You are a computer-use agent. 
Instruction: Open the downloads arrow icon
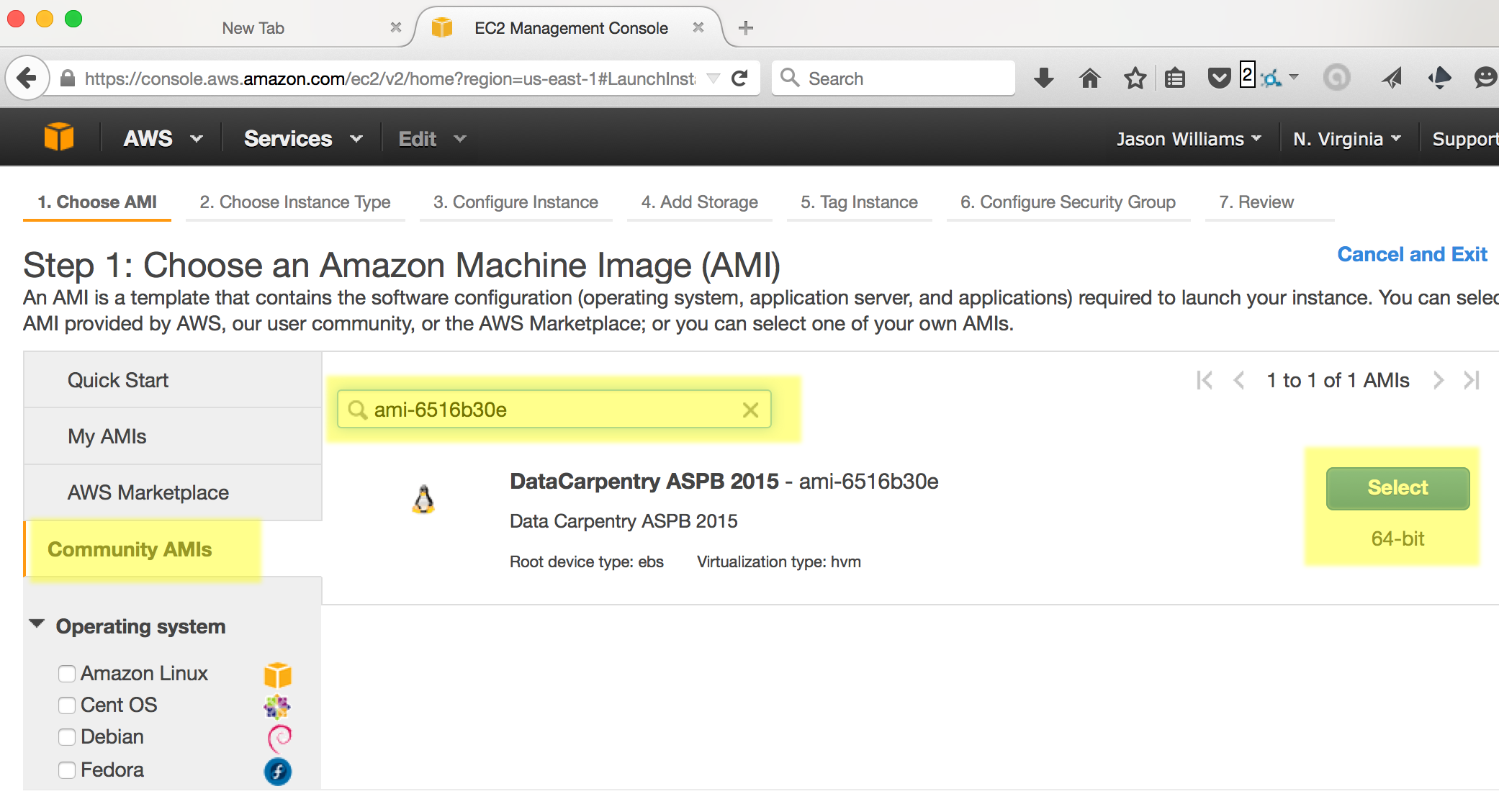(1043, 78)
